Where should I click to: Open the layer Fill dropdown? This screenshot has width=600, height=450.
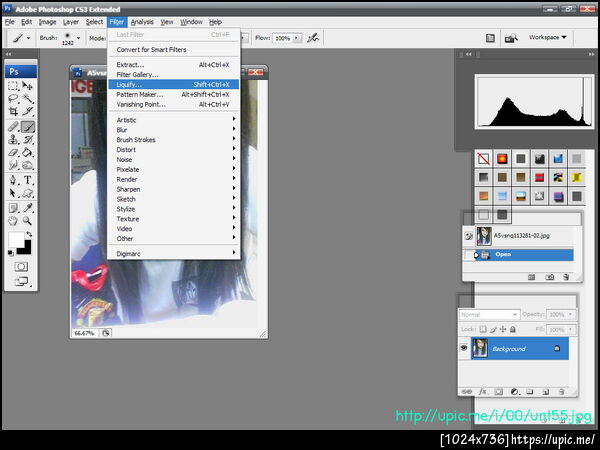point(571,329)
